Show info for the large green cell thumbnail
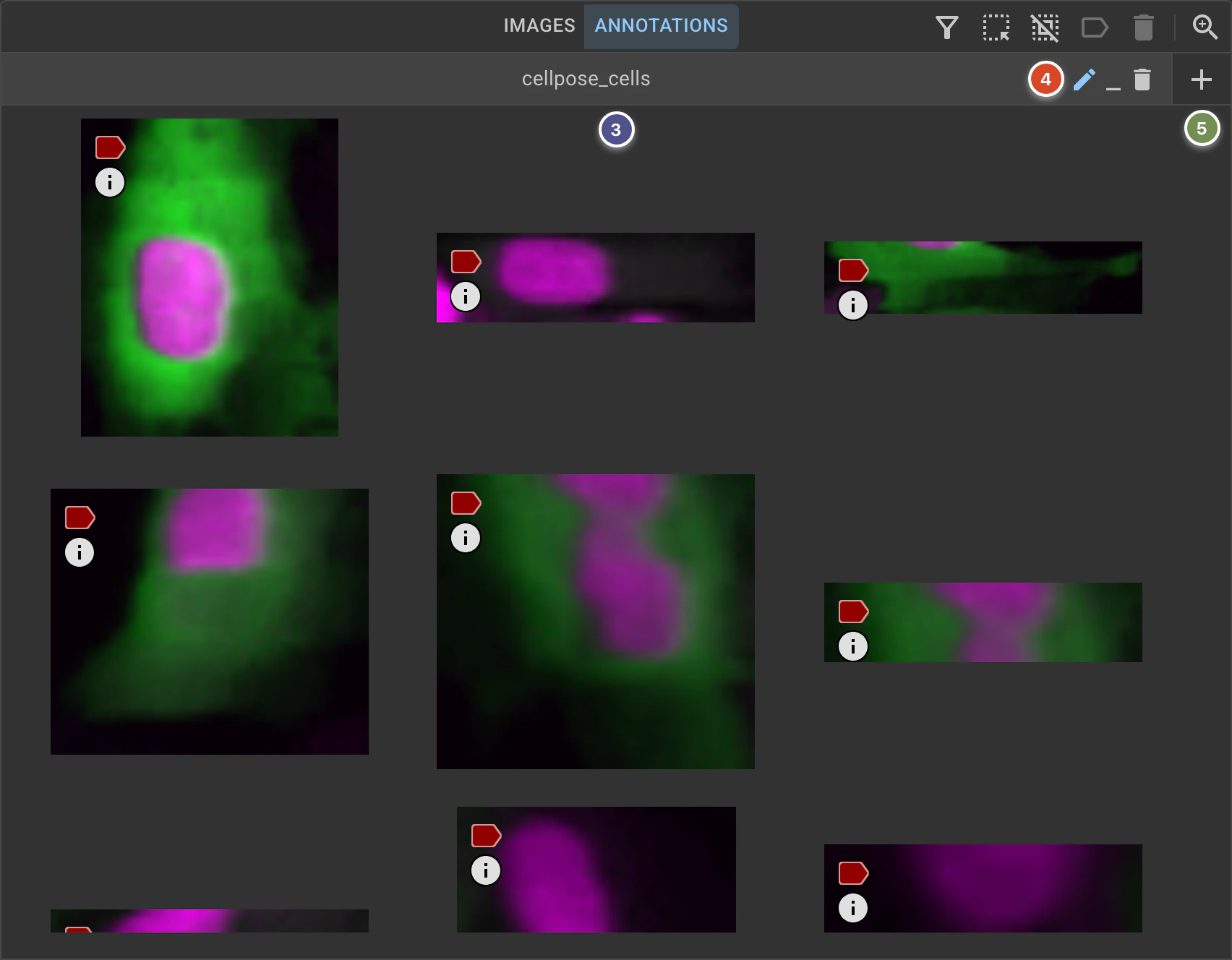Screen dimensions: 1232x960 pos(110,182)
